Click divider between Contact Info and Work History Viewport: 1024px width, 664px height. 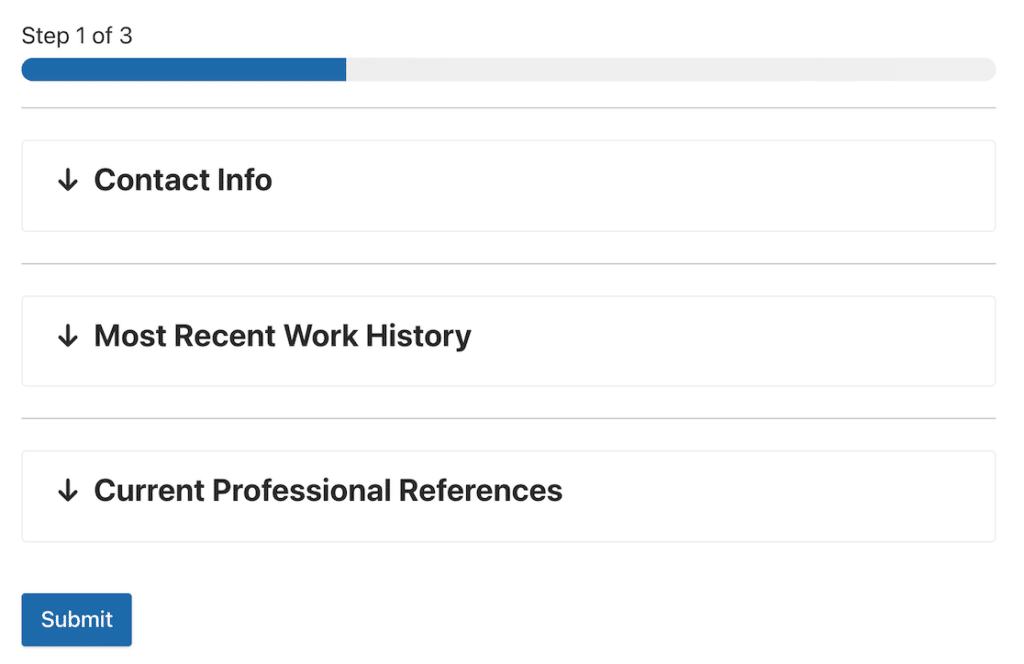pos(508,264)
